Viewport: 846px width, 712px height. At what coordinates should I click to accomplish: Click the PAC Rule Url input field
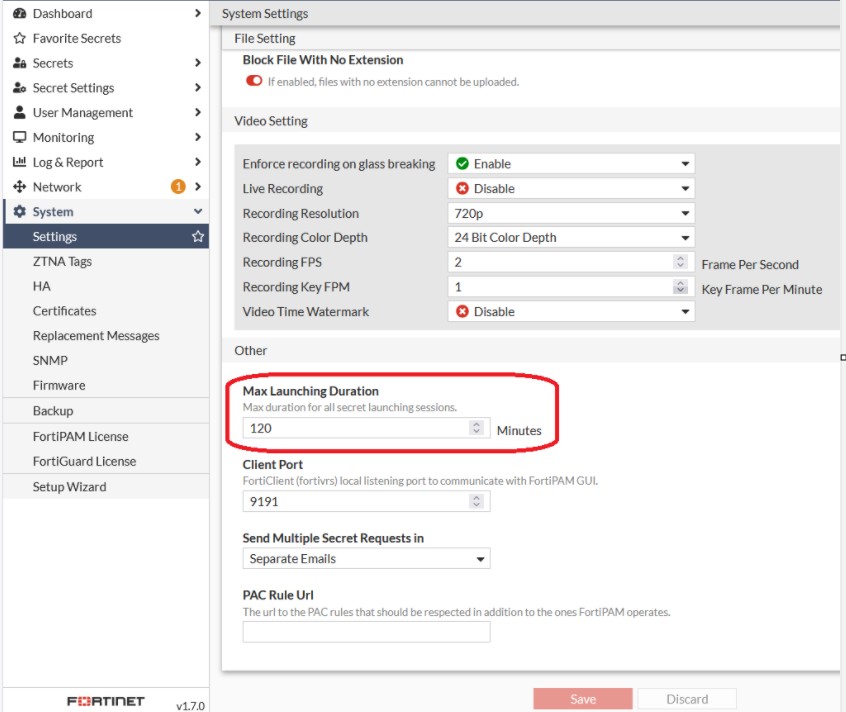coord(366,632)
